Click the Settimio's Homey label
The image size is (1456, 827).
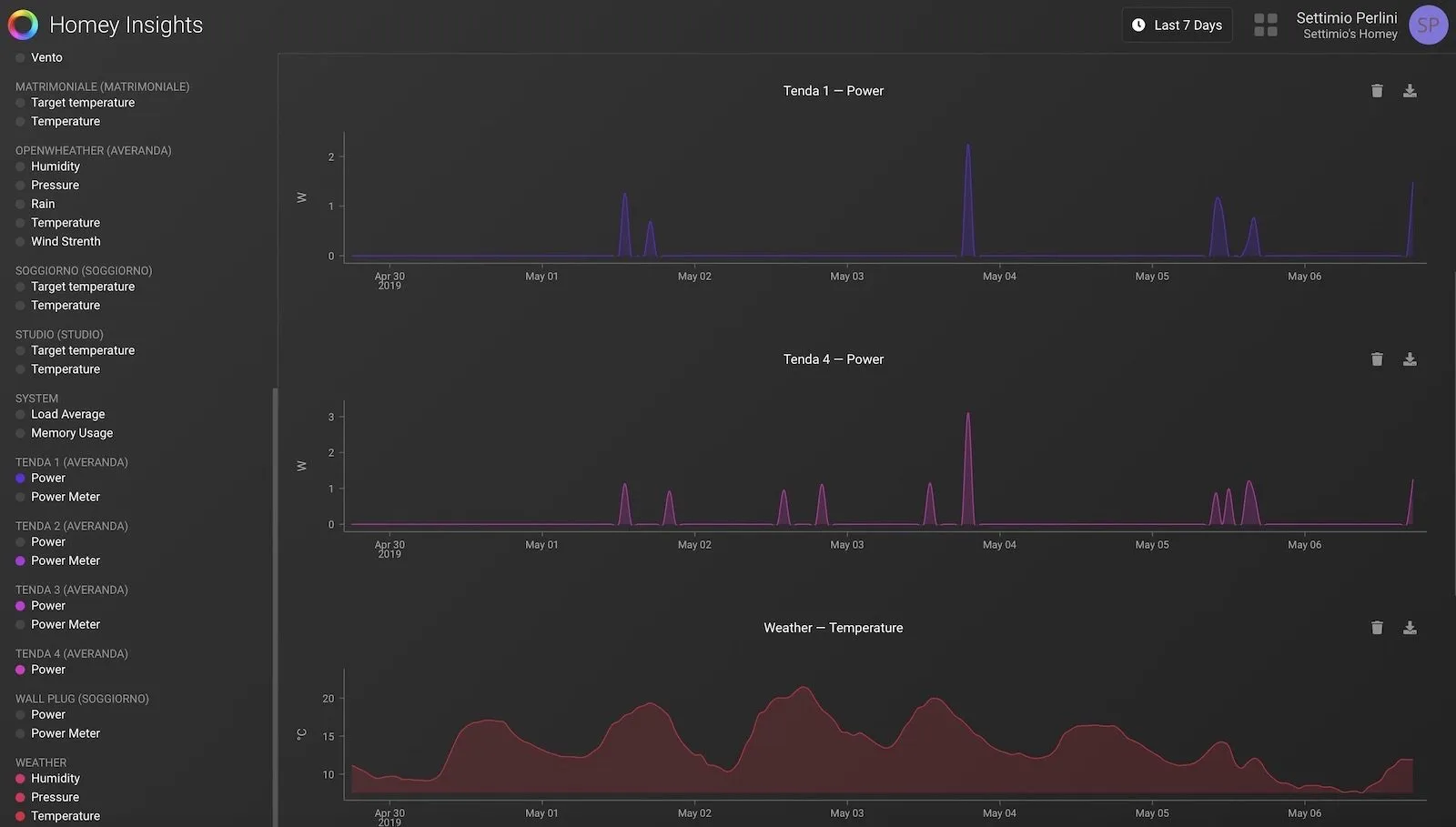[x=1350, y=35]
